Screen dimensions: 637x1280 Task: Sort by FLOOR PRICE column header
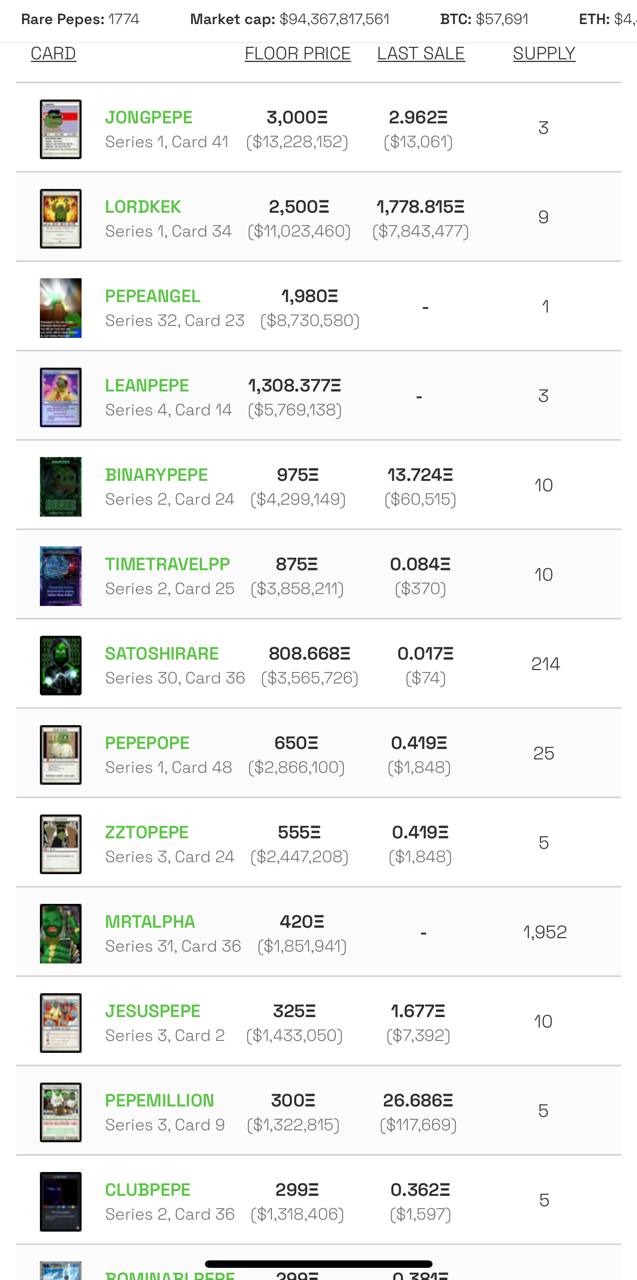pyautogui.click(x=298, y=53)
